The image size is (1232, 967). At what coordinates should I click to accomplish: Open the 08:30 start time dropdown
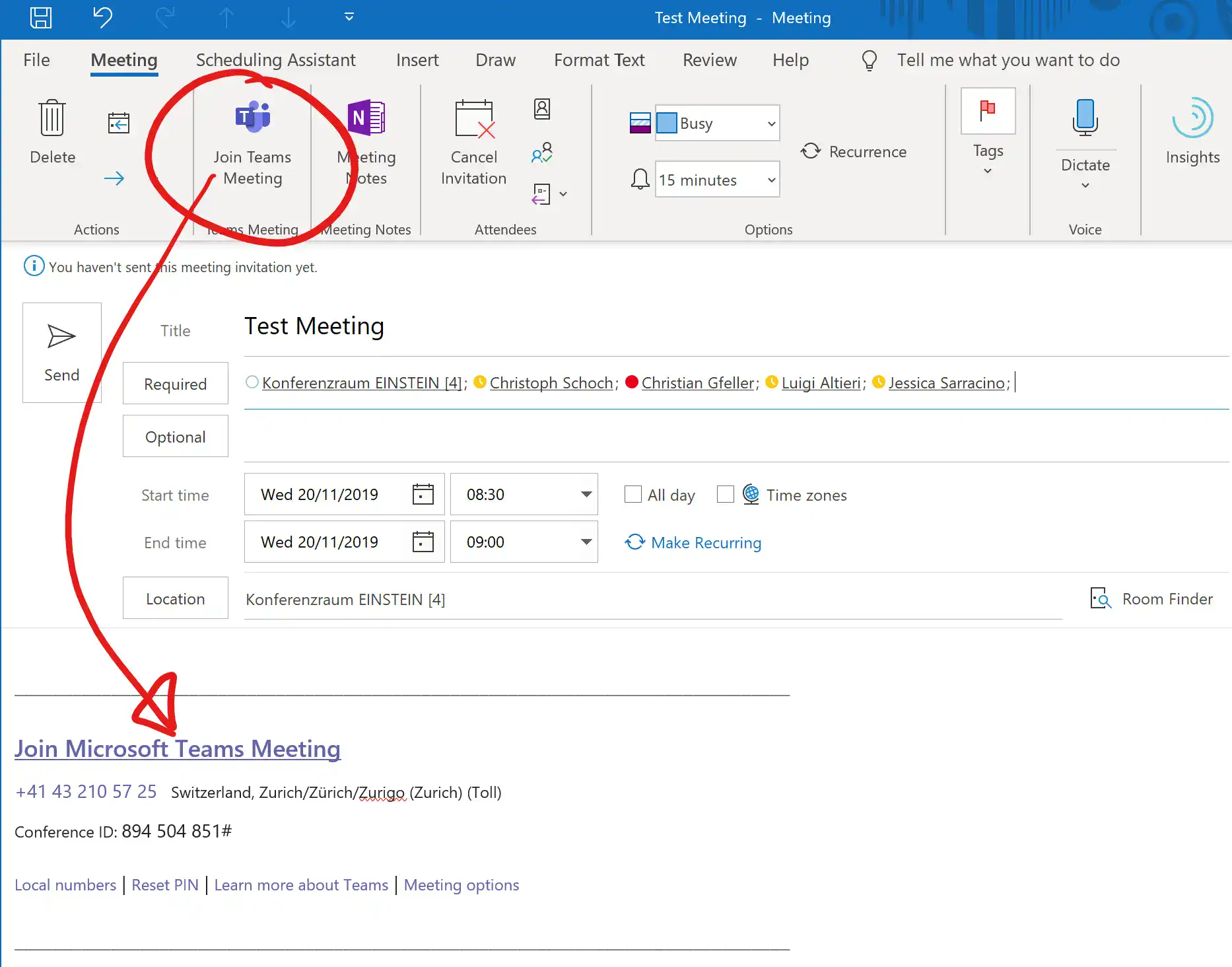tap(586, 494)
